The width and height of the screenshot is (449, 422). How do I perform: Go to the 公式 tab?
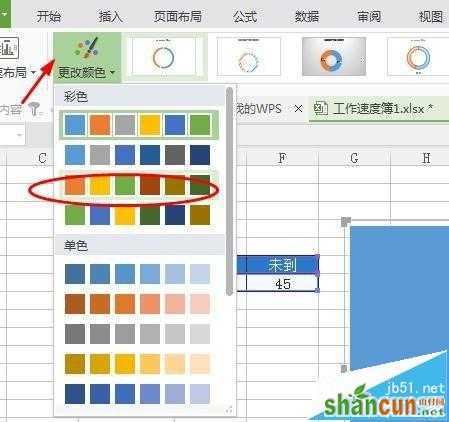click(245, 16)
